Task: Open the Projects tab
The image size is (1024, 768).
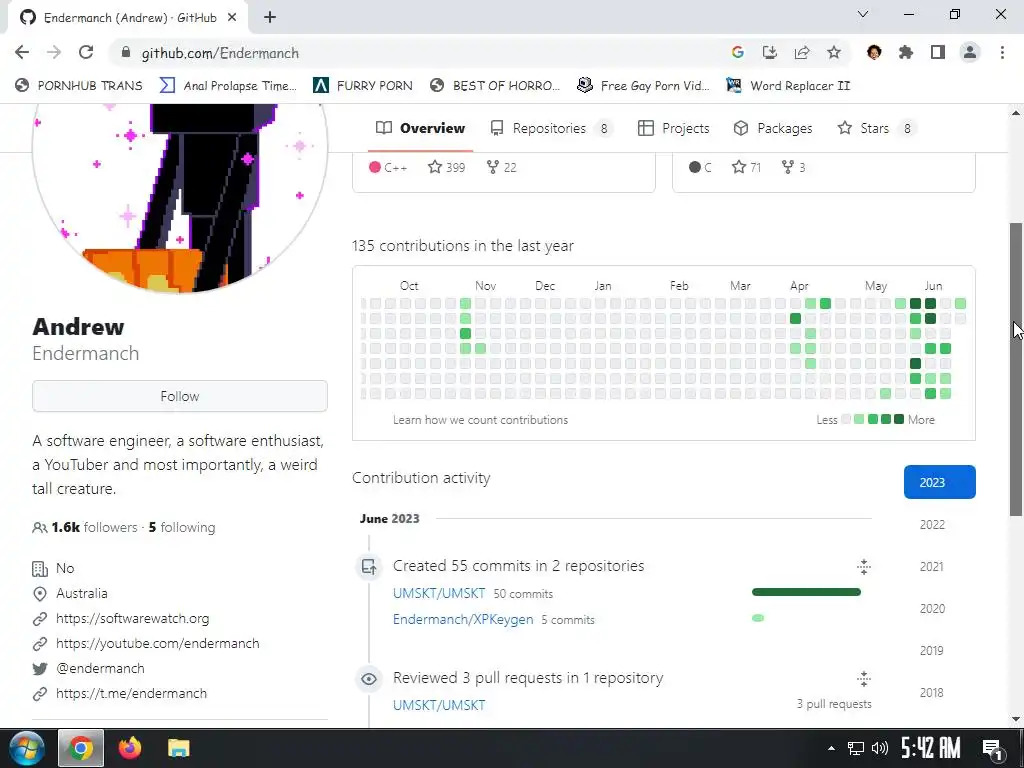Action: pos(673,128)
